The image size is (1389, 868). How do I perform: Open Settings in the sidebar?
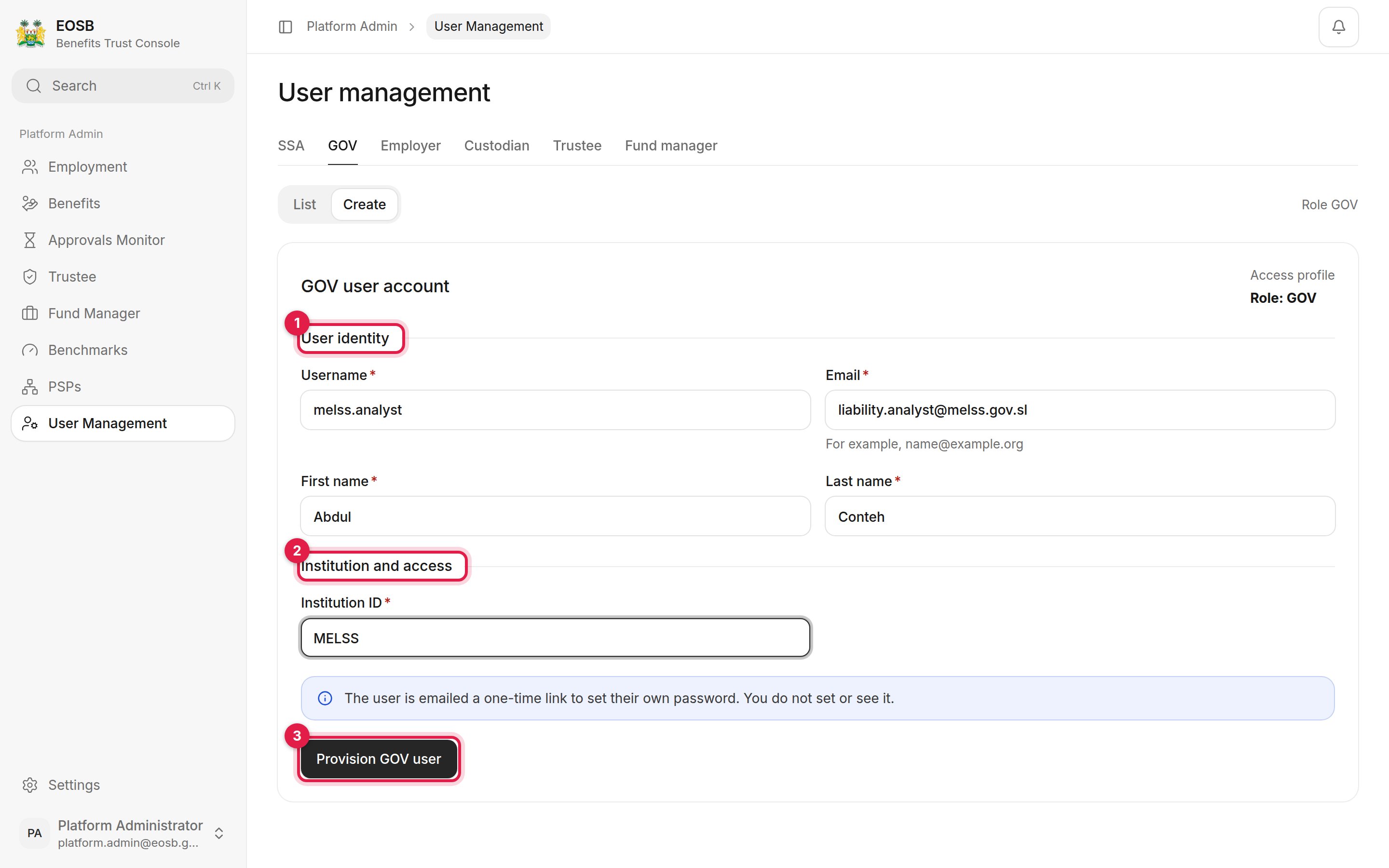click(123, 785)
